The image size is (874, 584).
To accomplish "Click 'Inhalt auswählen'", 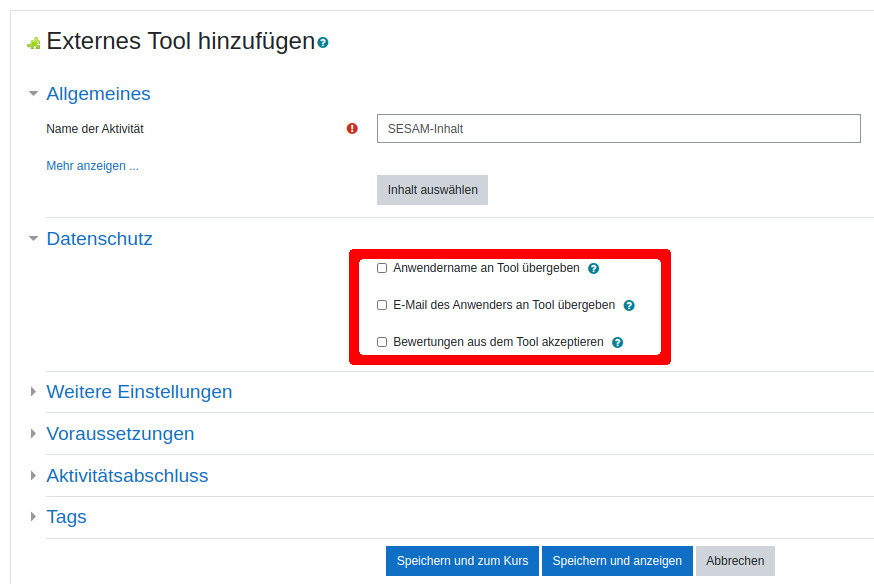I will 432,190.
